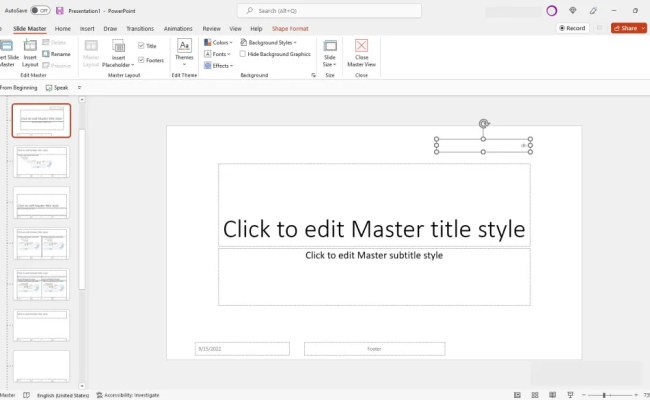Switch to Reading View icon
Screen dimensions: 650x400
click(553, 395)
